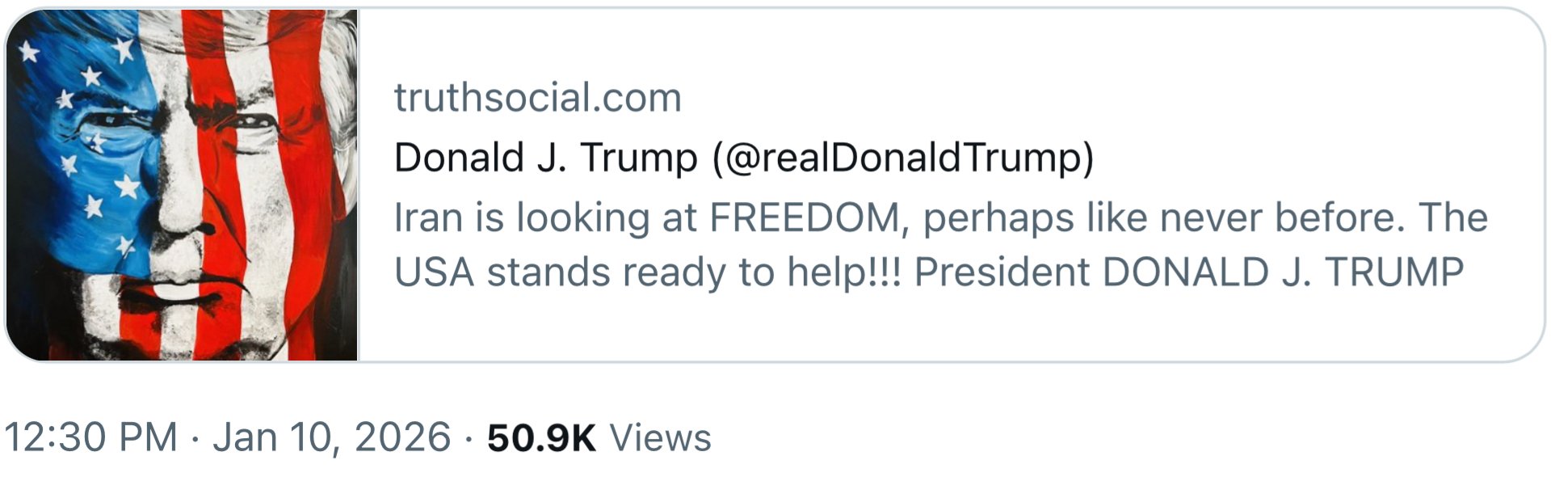Open the flag-painted portrait thumbnail
This screenshot has width=1568, height=481.
point(182,185)
